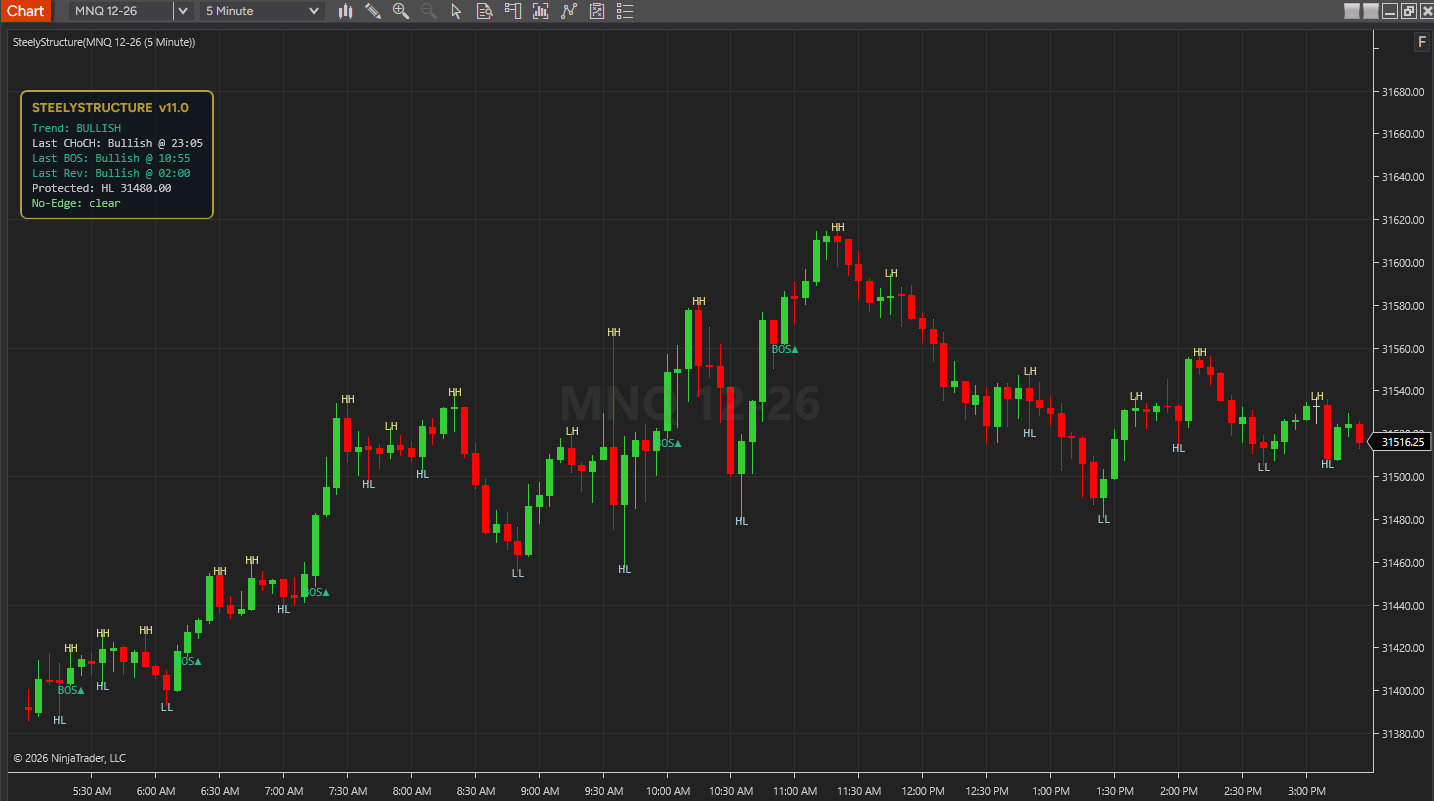Screen dimensions: 1434x801
Task: Open the 5 Minute interval dropdown
Action: click(x=261, y=11)
